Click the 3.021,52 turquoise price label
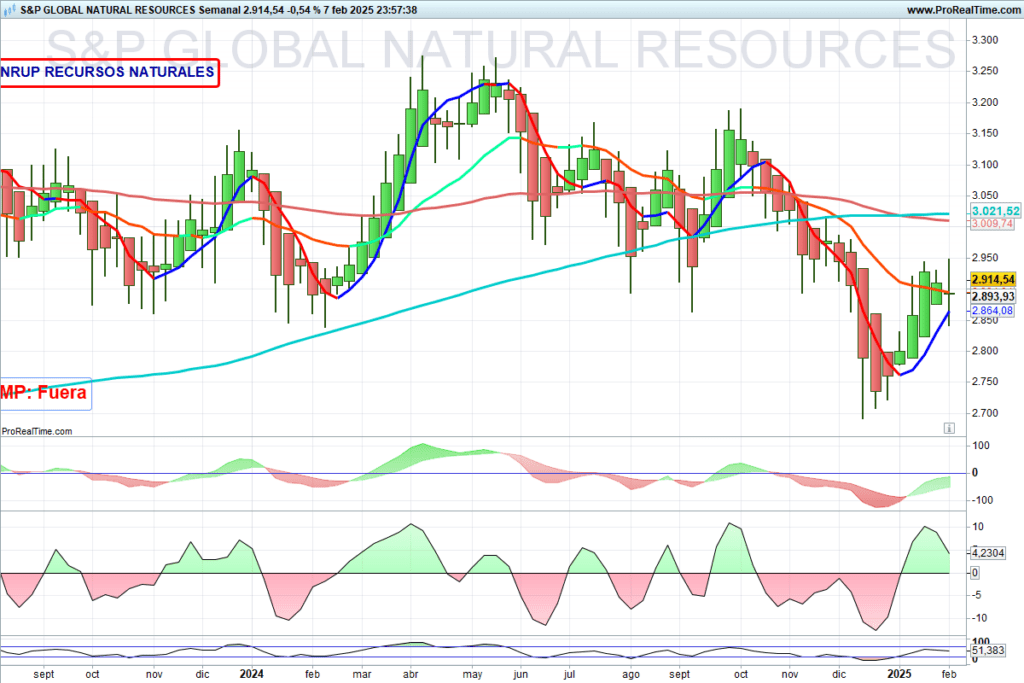The width and height of the screenshot is (1024, 683). tap(995, 211)
